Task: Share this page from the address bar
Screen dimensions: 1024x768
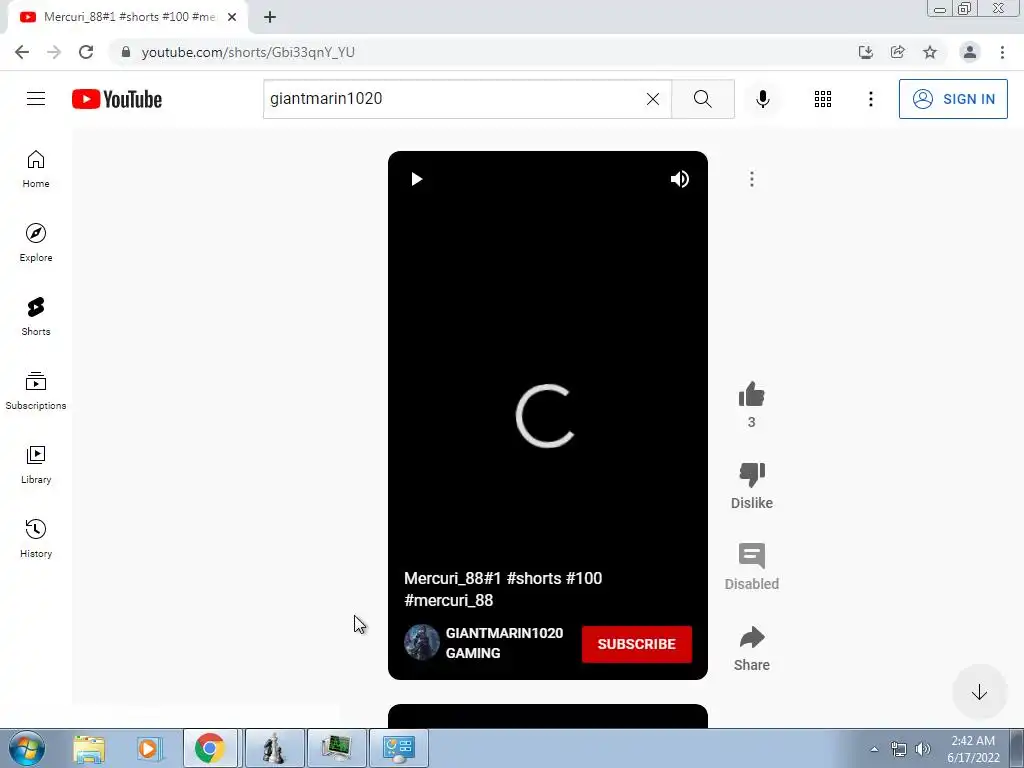Action: click(898, 52)
